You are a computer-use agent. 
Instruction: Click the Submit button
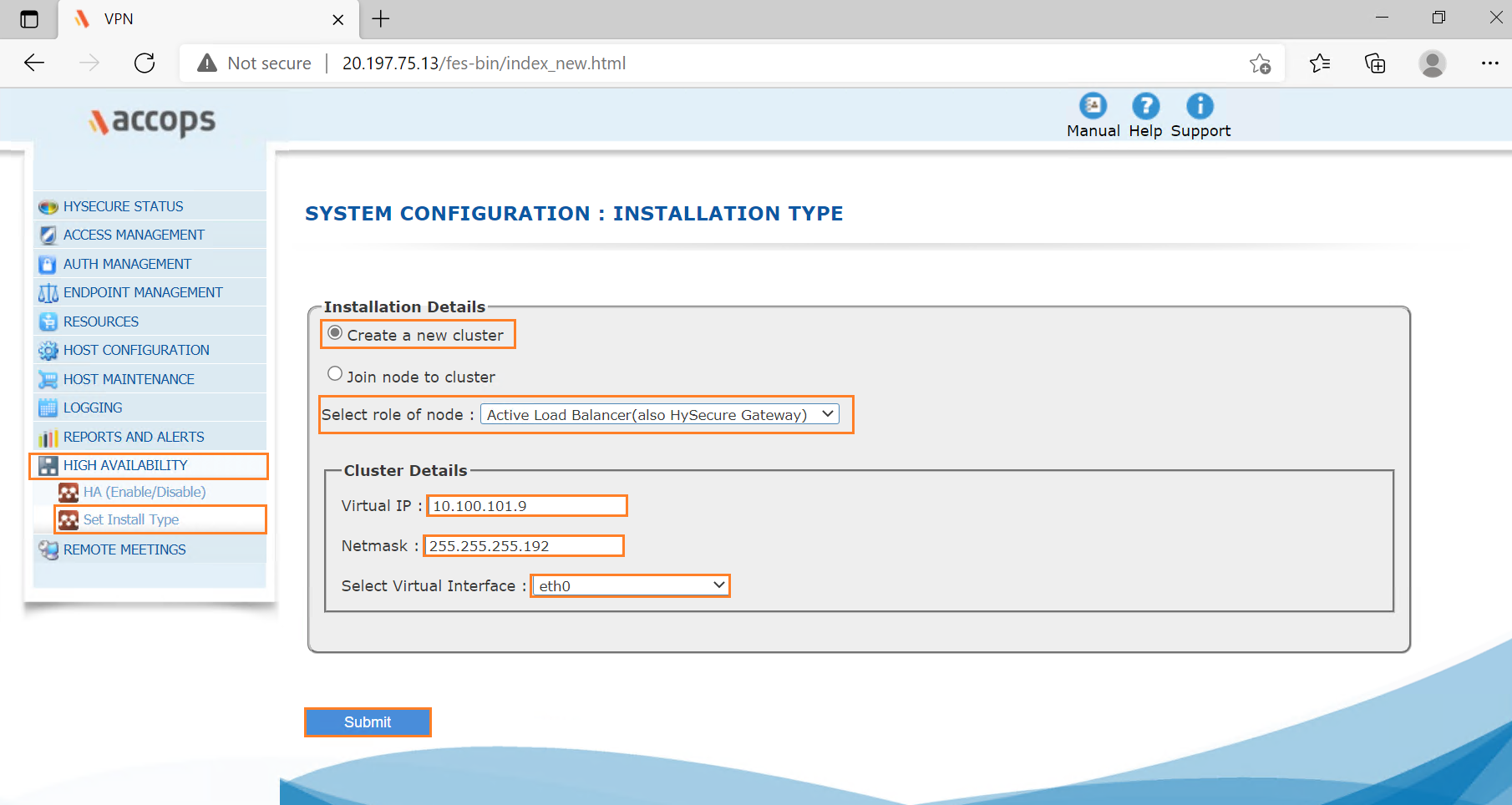(x=368, y=722)
